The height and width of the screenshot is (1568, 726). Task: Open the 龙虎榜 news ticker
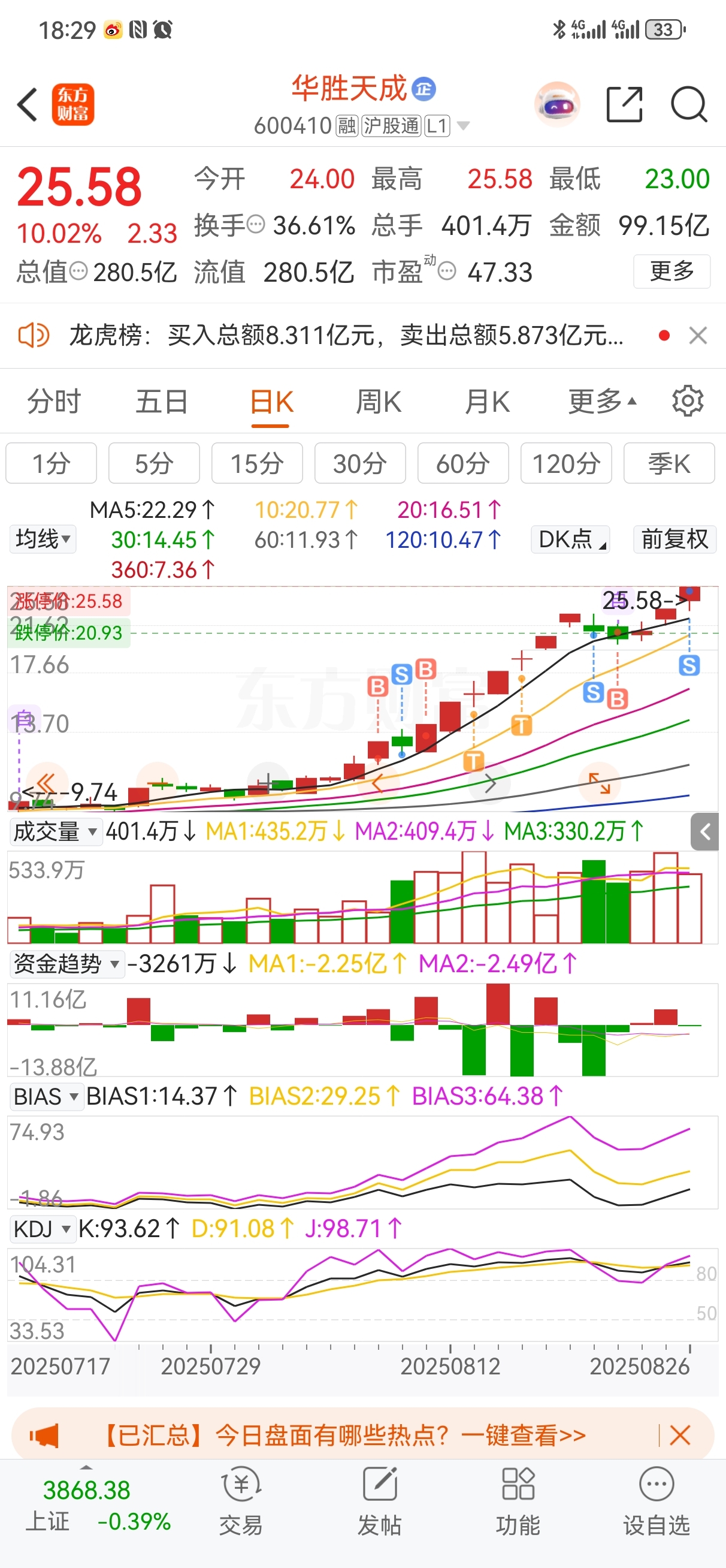click(346, 336)
